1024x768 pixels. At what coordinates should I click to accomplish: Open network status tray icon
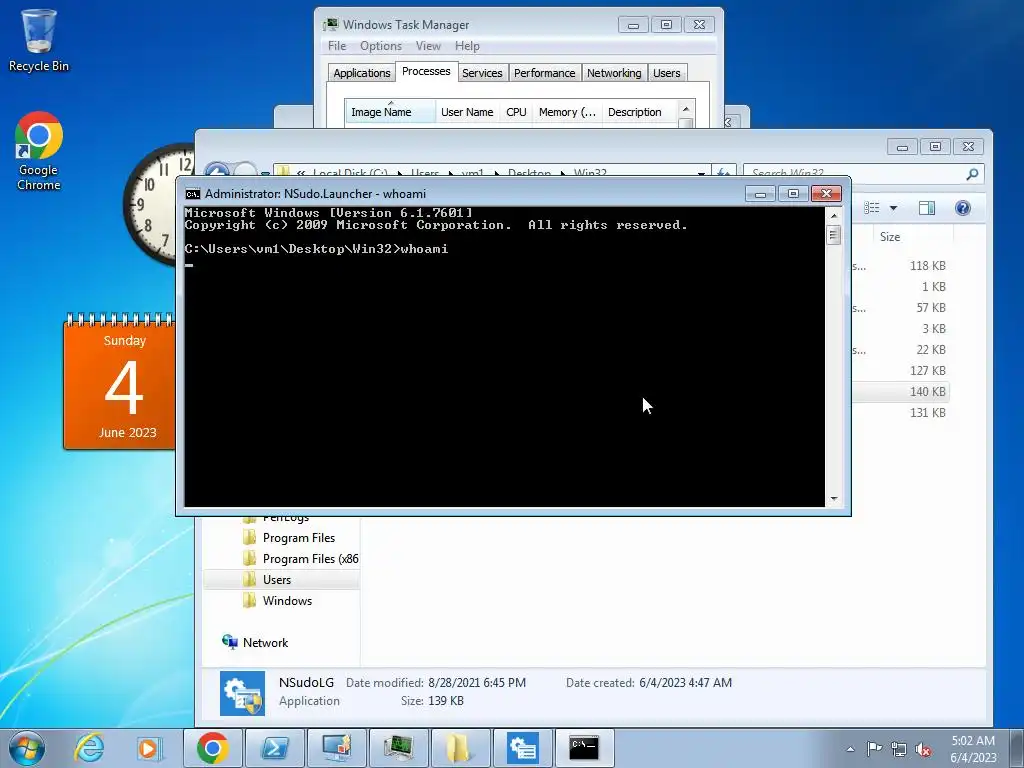click(899, 749)
